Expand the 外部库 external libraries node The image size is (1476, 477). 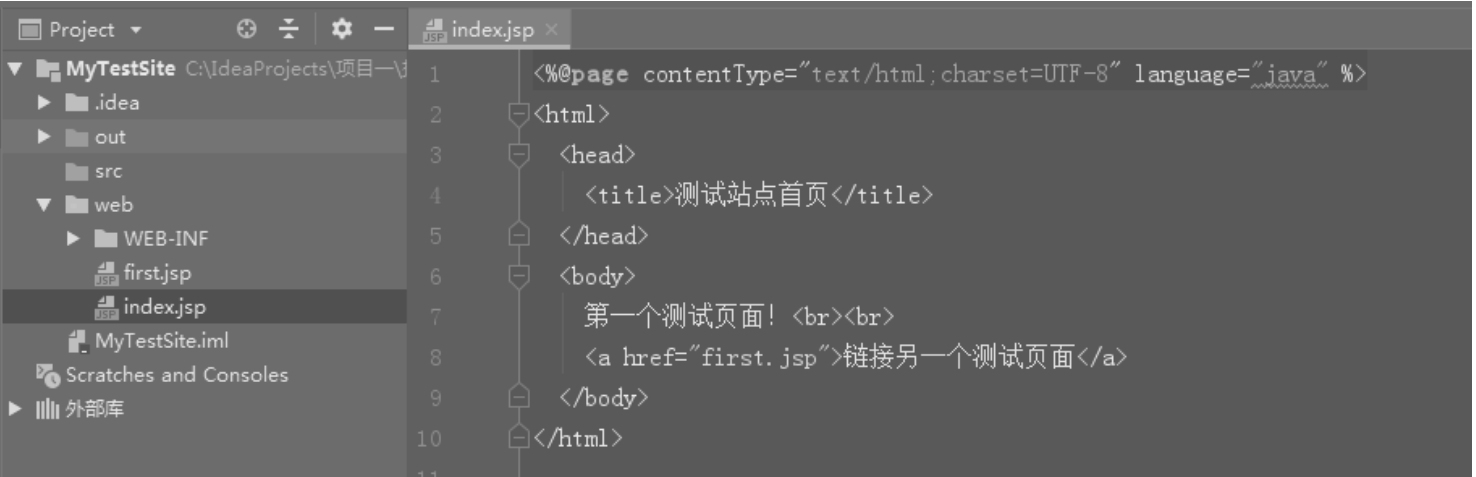[14, 409]
